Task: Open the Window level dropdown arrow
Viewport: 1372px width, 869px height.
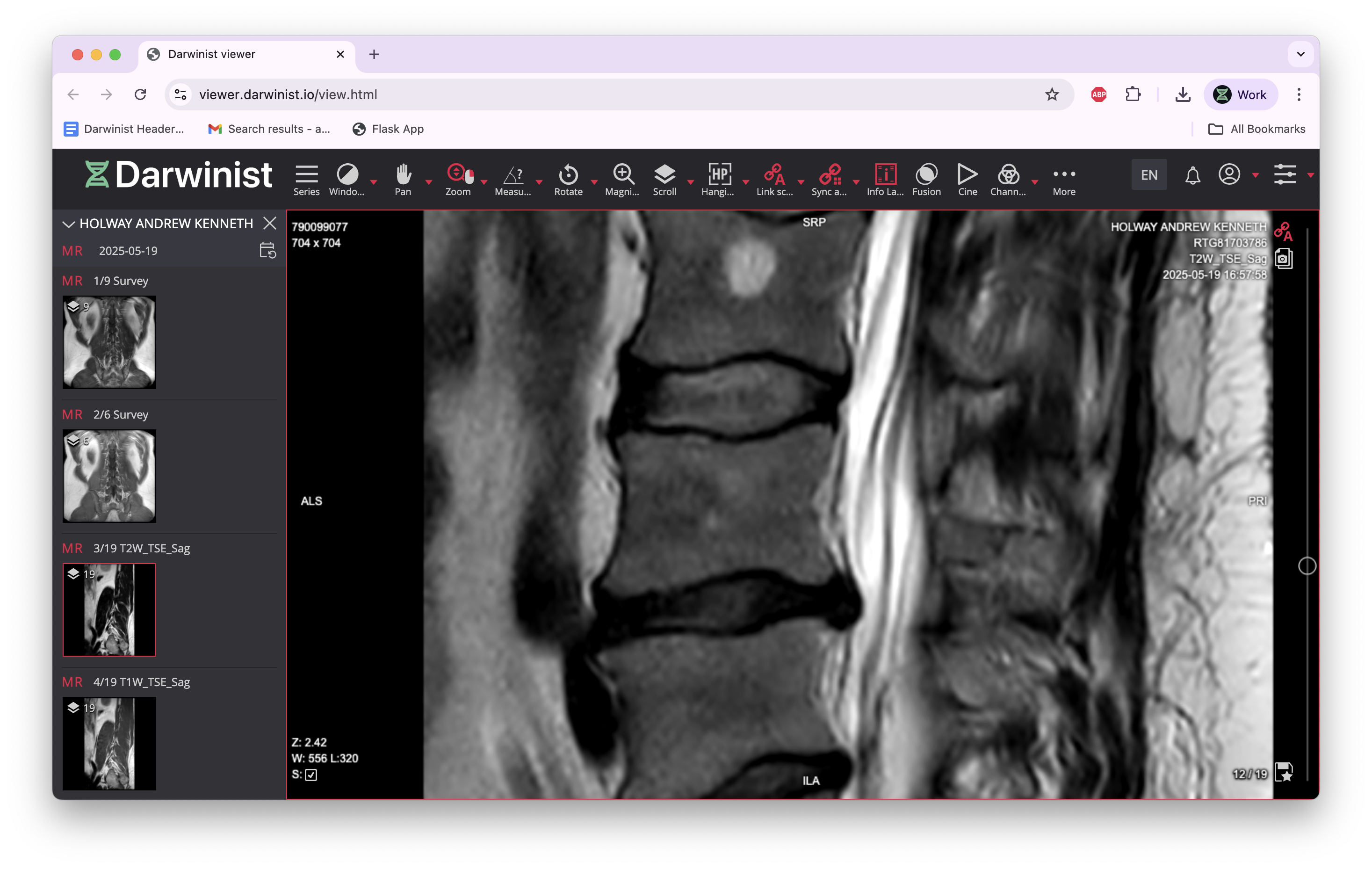Action: pyautogui.click(x=374, y=183)
